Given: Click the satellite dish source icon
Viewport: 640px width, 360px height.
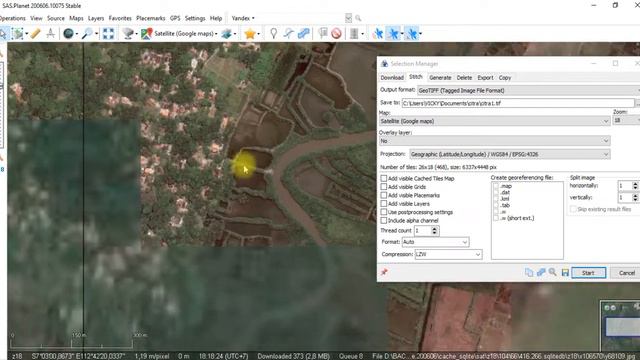Looking at the screenshot, I should [128, 33].
